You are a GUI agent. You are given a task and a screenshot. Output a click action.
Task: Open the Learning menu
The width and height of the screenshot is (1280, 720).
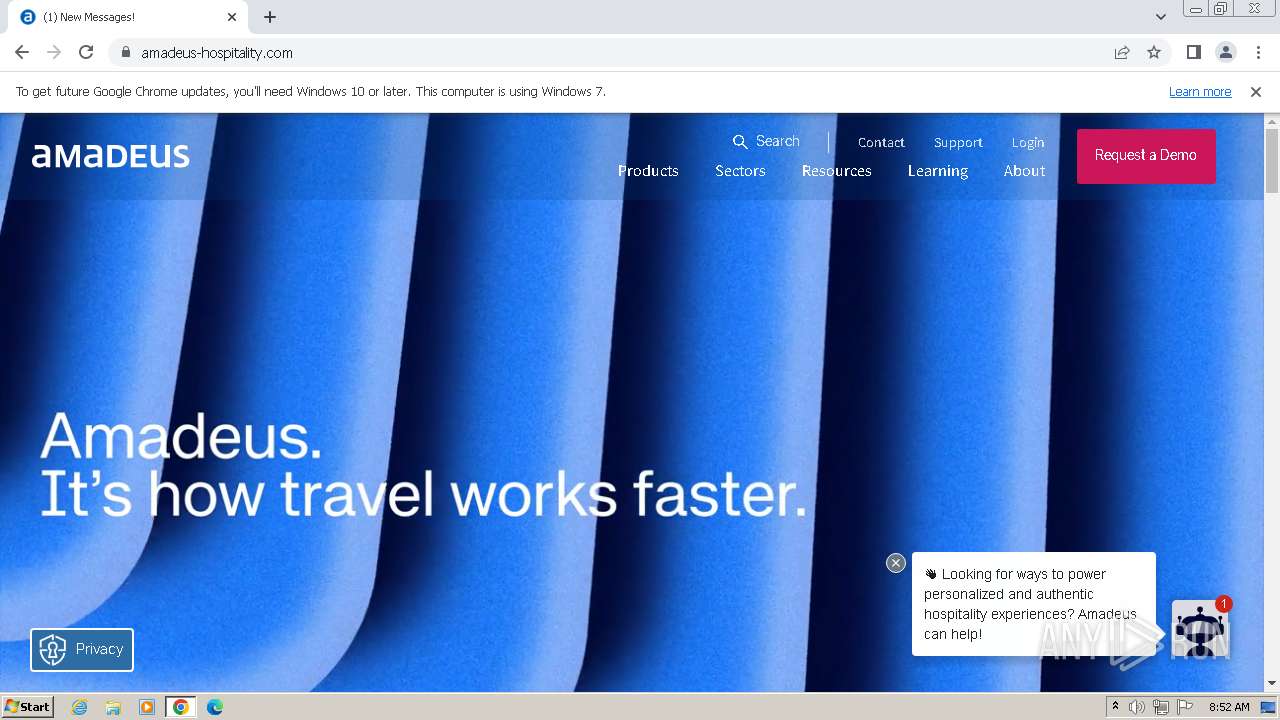pos(938,171)
